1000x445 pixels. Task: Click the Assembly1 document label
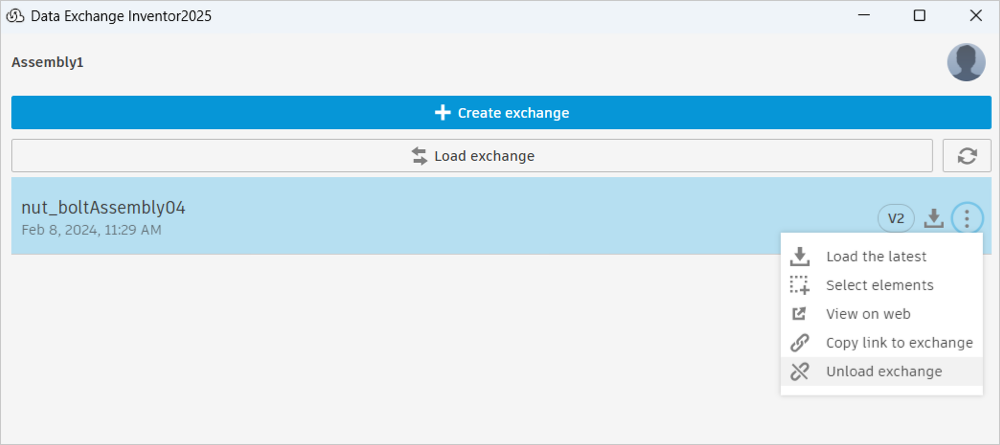(x=47, y=62)
